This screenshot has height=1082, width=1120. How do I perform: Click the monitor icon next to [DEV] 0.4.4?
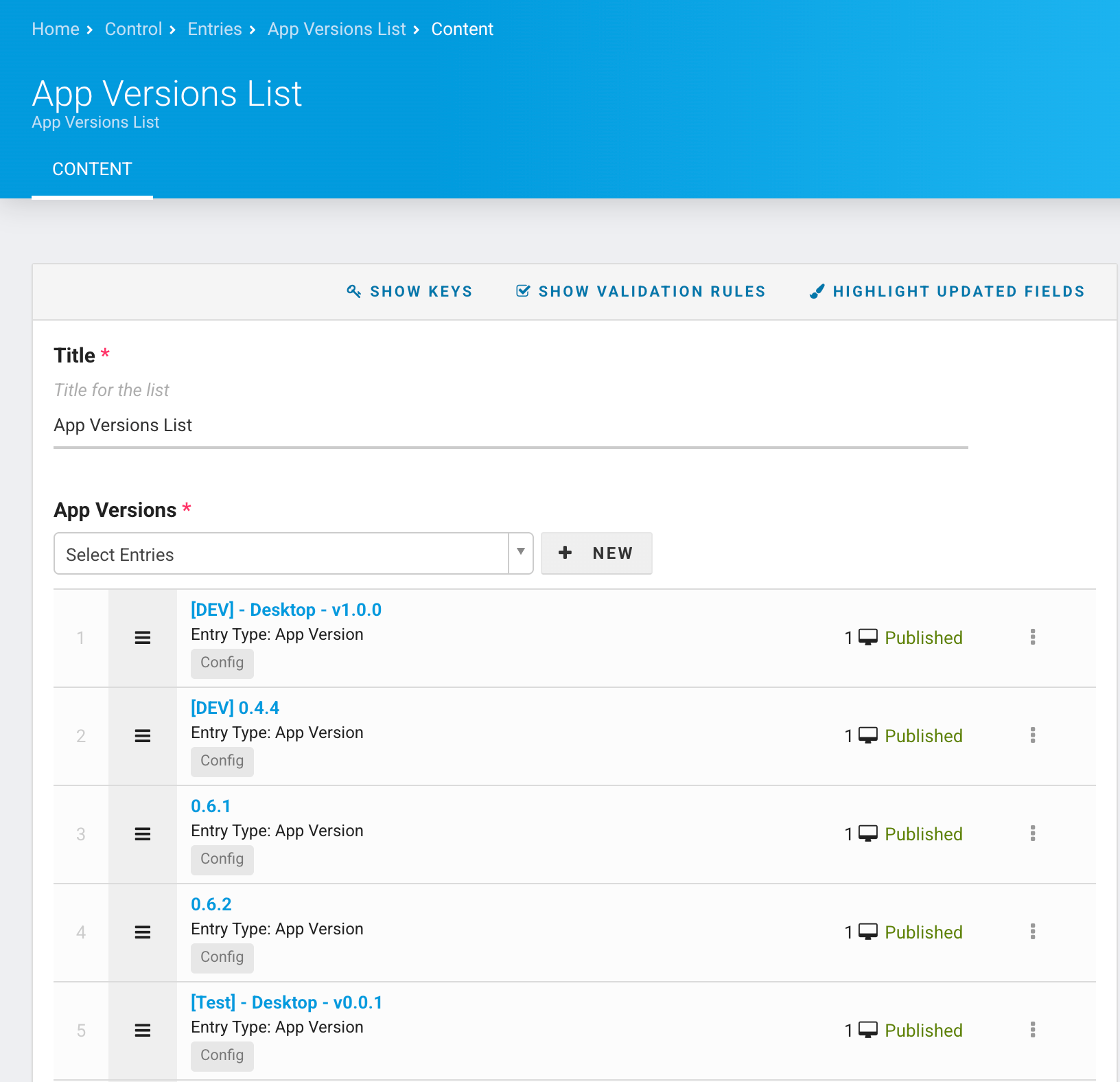[868, 735]
